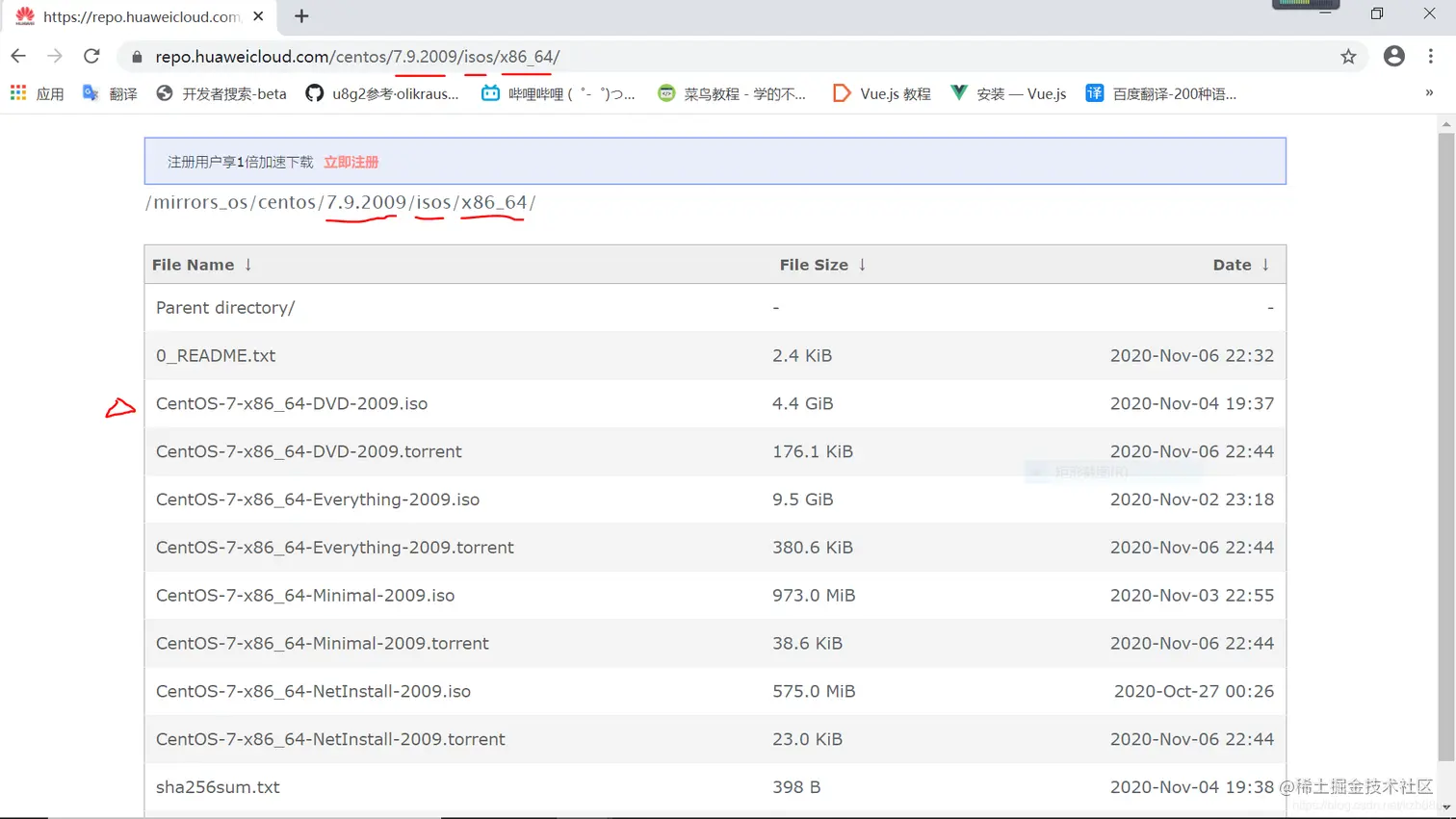Download CentOS-7-x86_64-Everything-2009.iso
Screen dimensions: 1456x819
pos(318,499)
